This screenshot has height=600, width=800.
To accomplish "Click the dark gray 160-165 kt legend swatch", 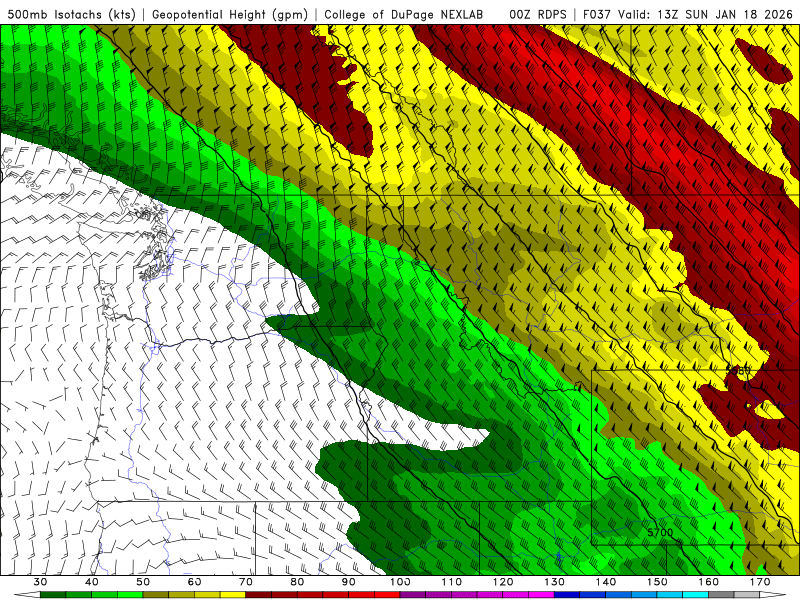I will coord(721,595).
